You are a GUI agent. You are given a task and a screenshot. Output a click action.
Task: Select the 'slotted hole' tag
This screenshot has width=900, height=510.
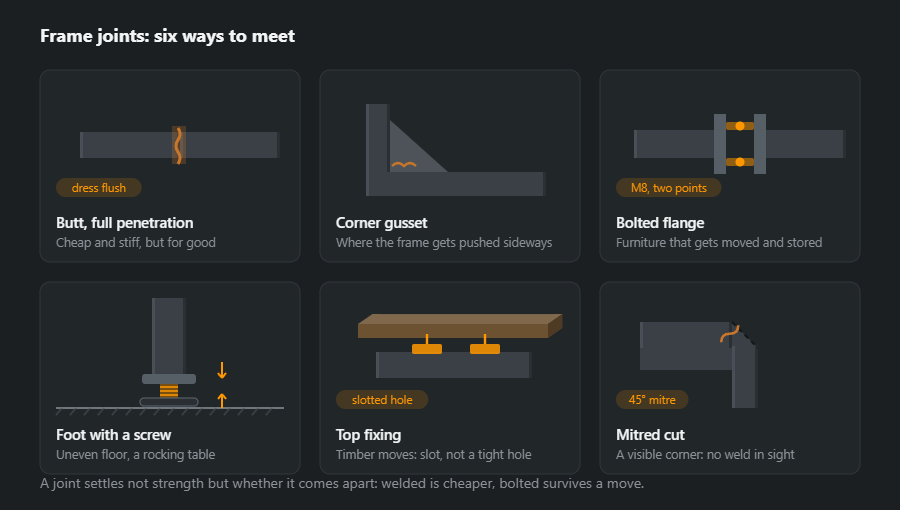(x=382, y=400)
